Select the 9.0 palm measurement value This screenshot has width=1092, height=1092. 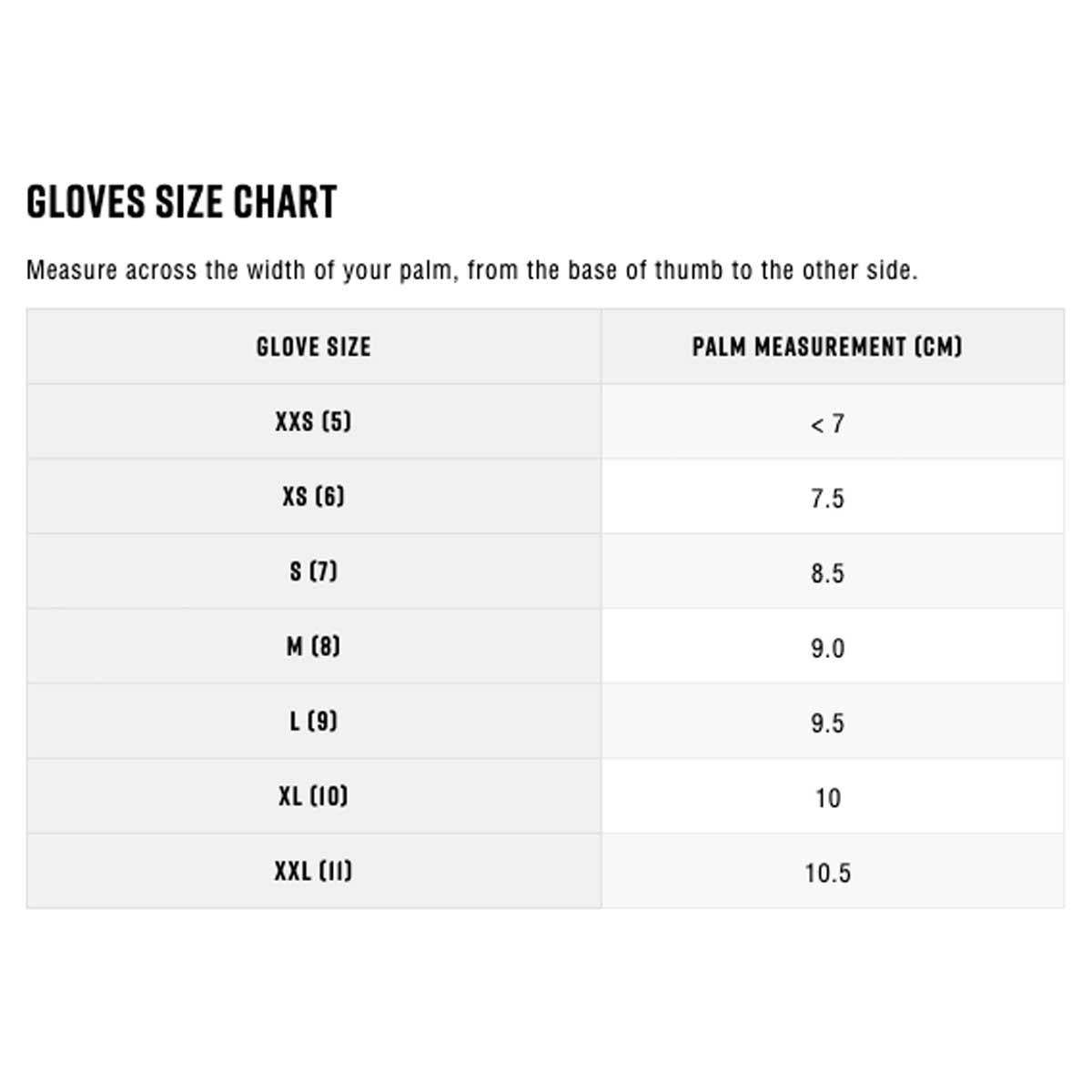827,649
